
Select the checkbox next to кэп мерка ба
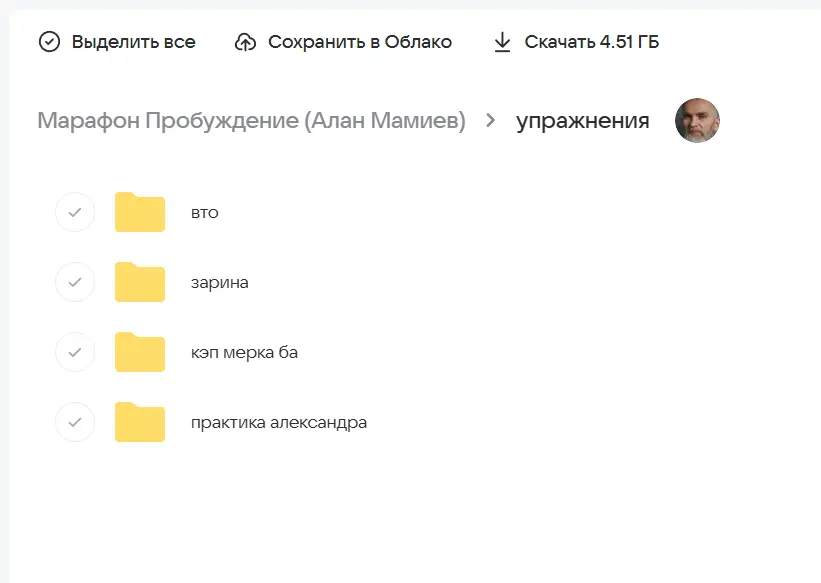point(74,352)
